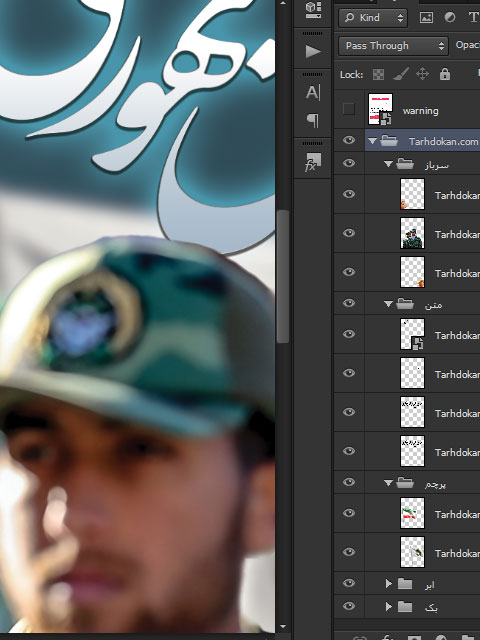Filter layers by pixel layers icon
This screenshot has width=480, height=640.
tap(426, 18)
